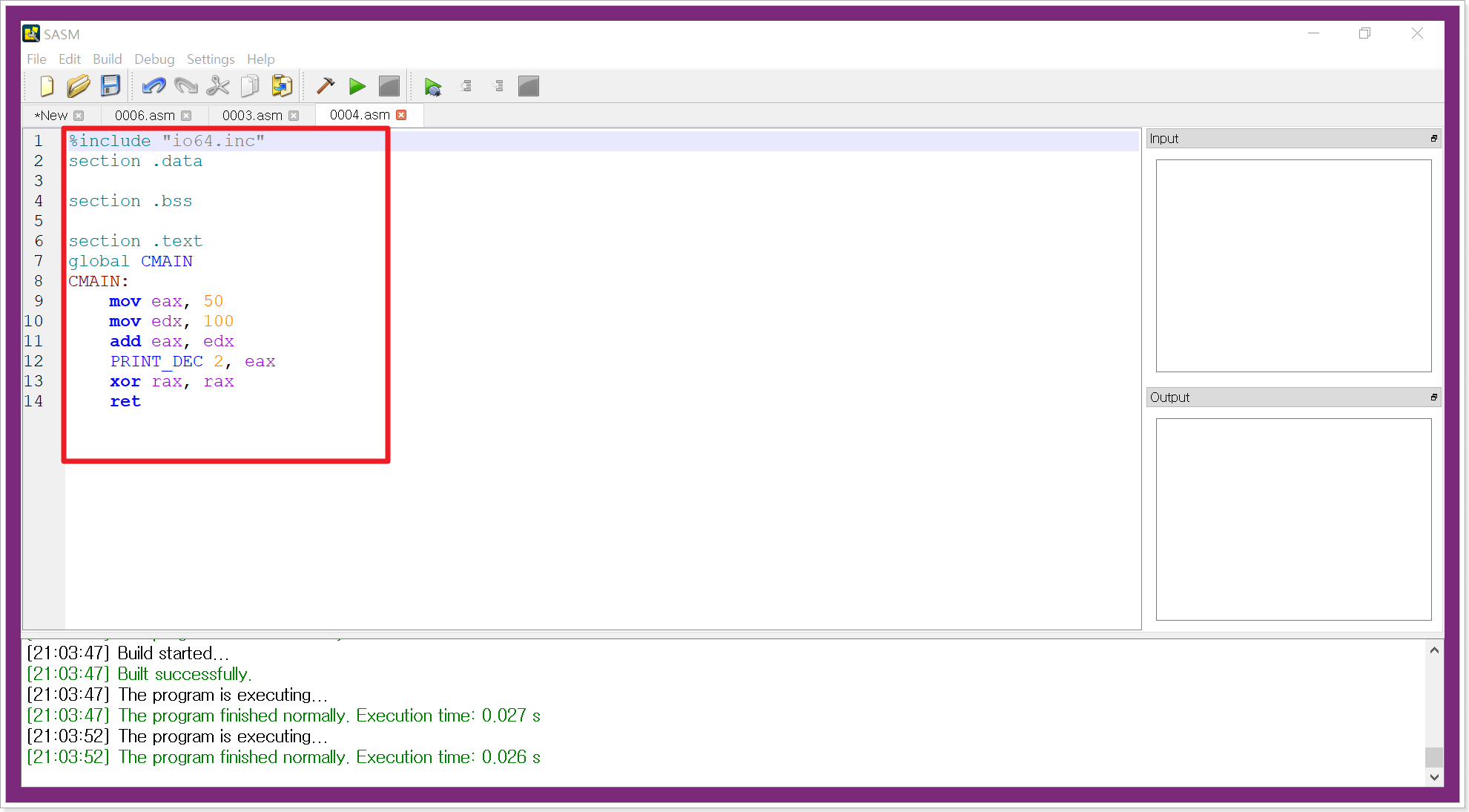Viewport: 1469px width, 812px height.
Task: Float the Input panel with its undock button
Action: [x=1433, y=139]
